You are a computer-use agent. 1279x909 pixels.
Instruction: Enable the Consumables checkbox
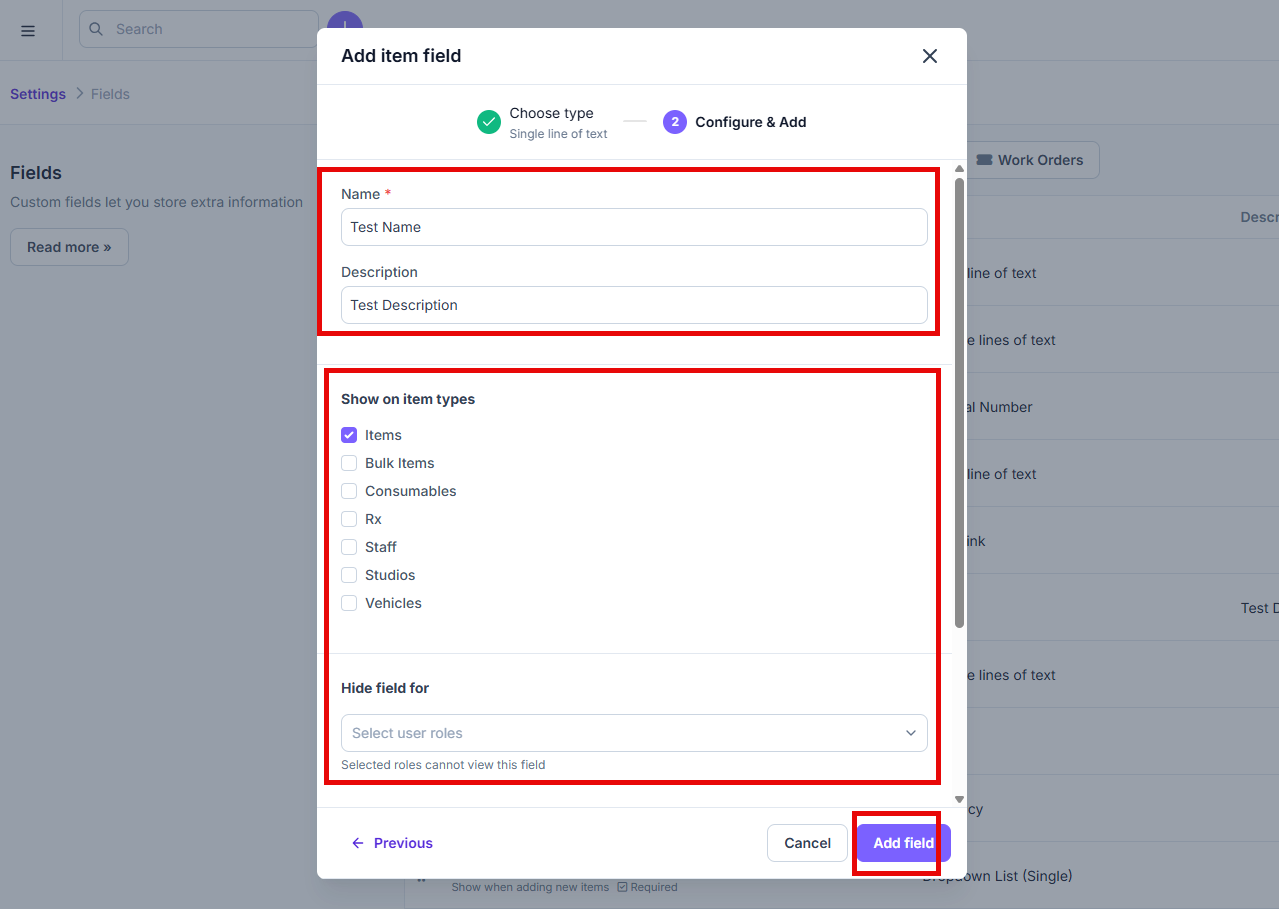(x=349, y=491)
